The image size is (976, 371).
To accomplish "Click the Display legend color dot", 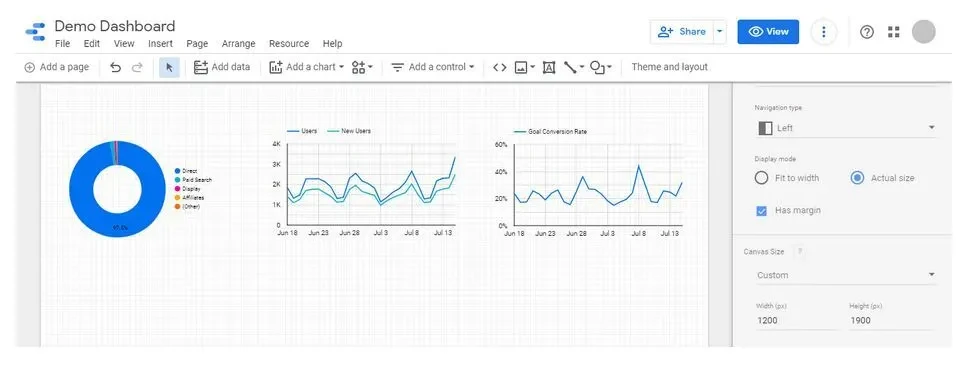I will tap(177, 189).
